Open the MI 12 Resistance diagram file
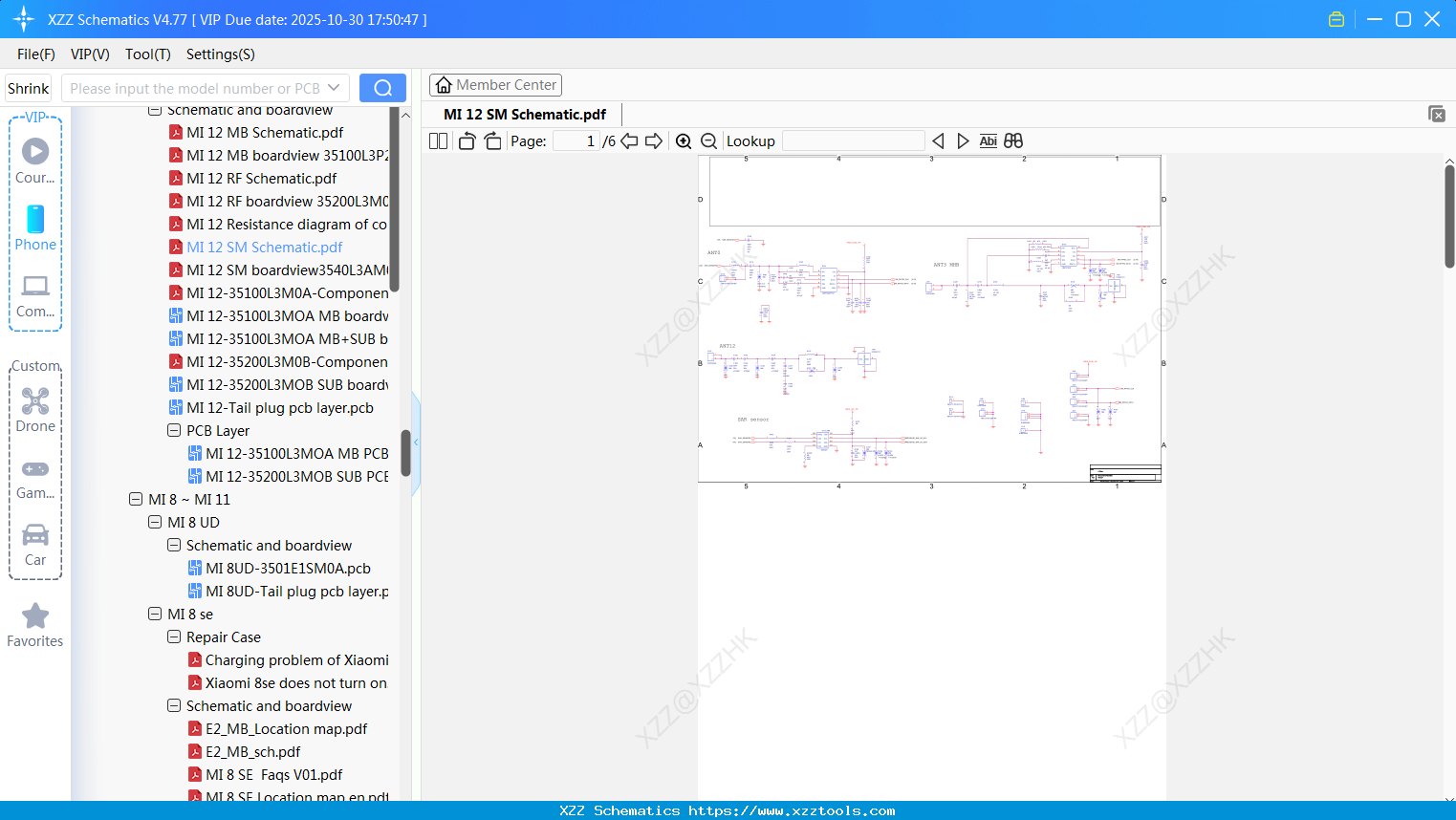Image resolution: width=1456 pixels, height=820 pixels. point(278,224)
